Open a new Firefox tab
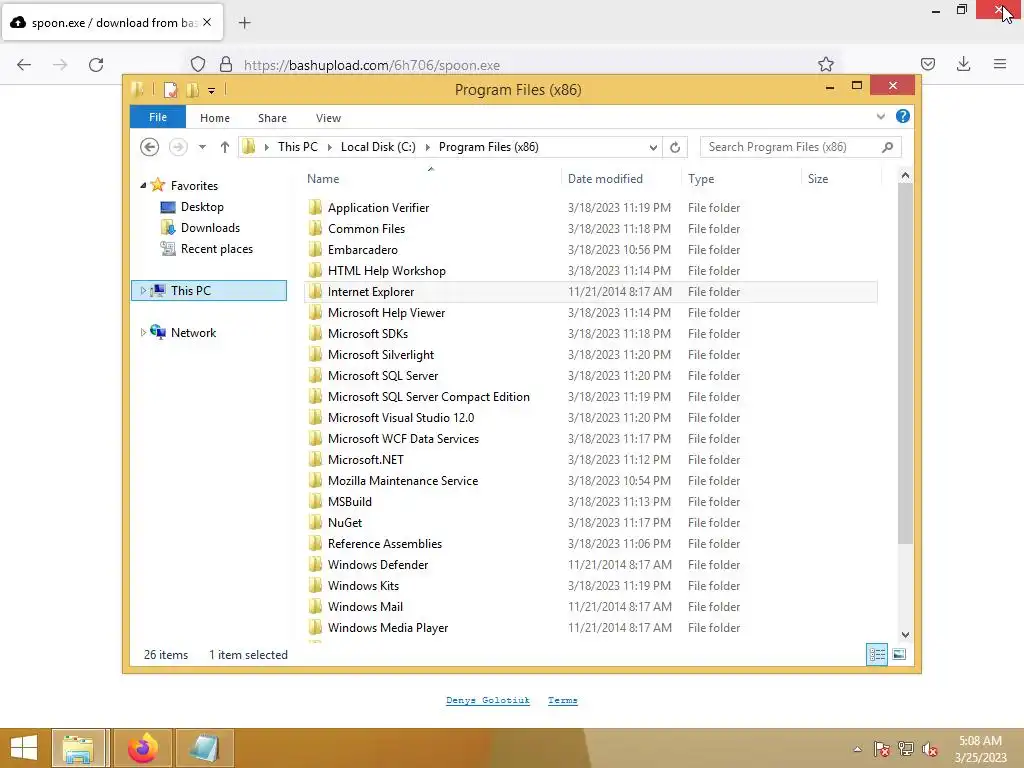This screenshot has height=768, width=1024. [x=245, y=23]
